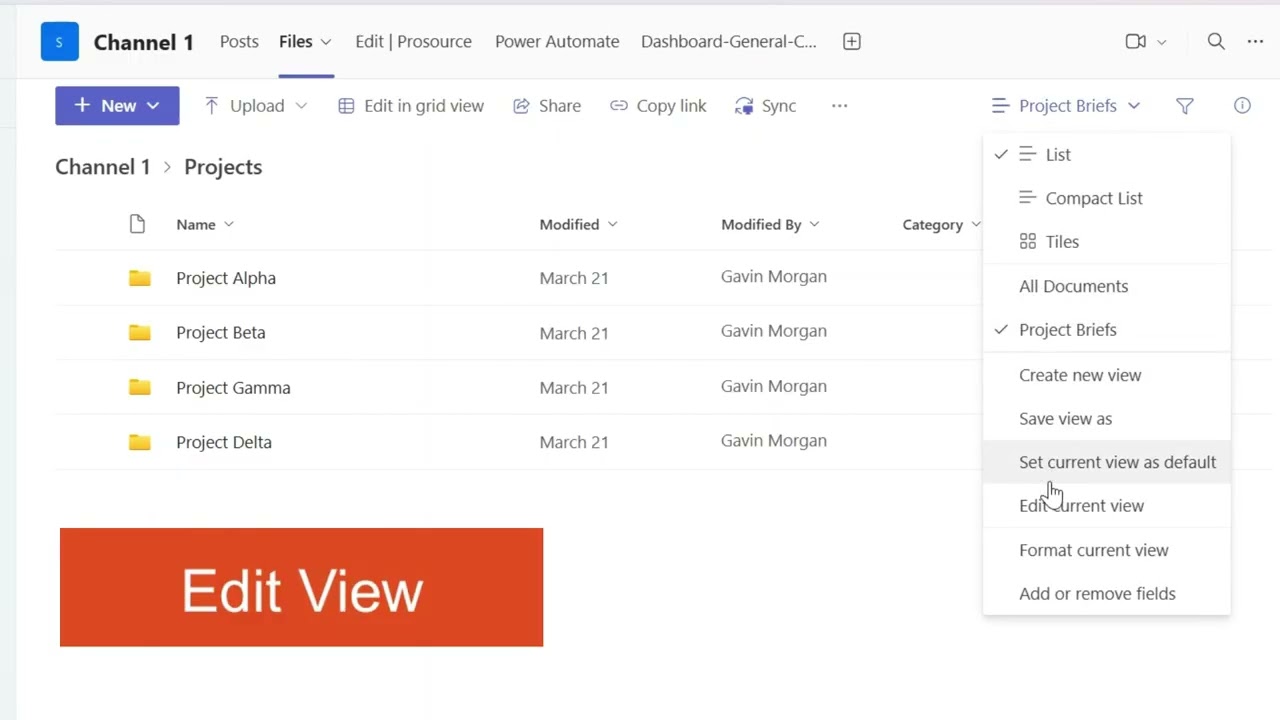The image size is (1280, 720).
Task: Click the file type column header icon
Action: click(138, 224)
